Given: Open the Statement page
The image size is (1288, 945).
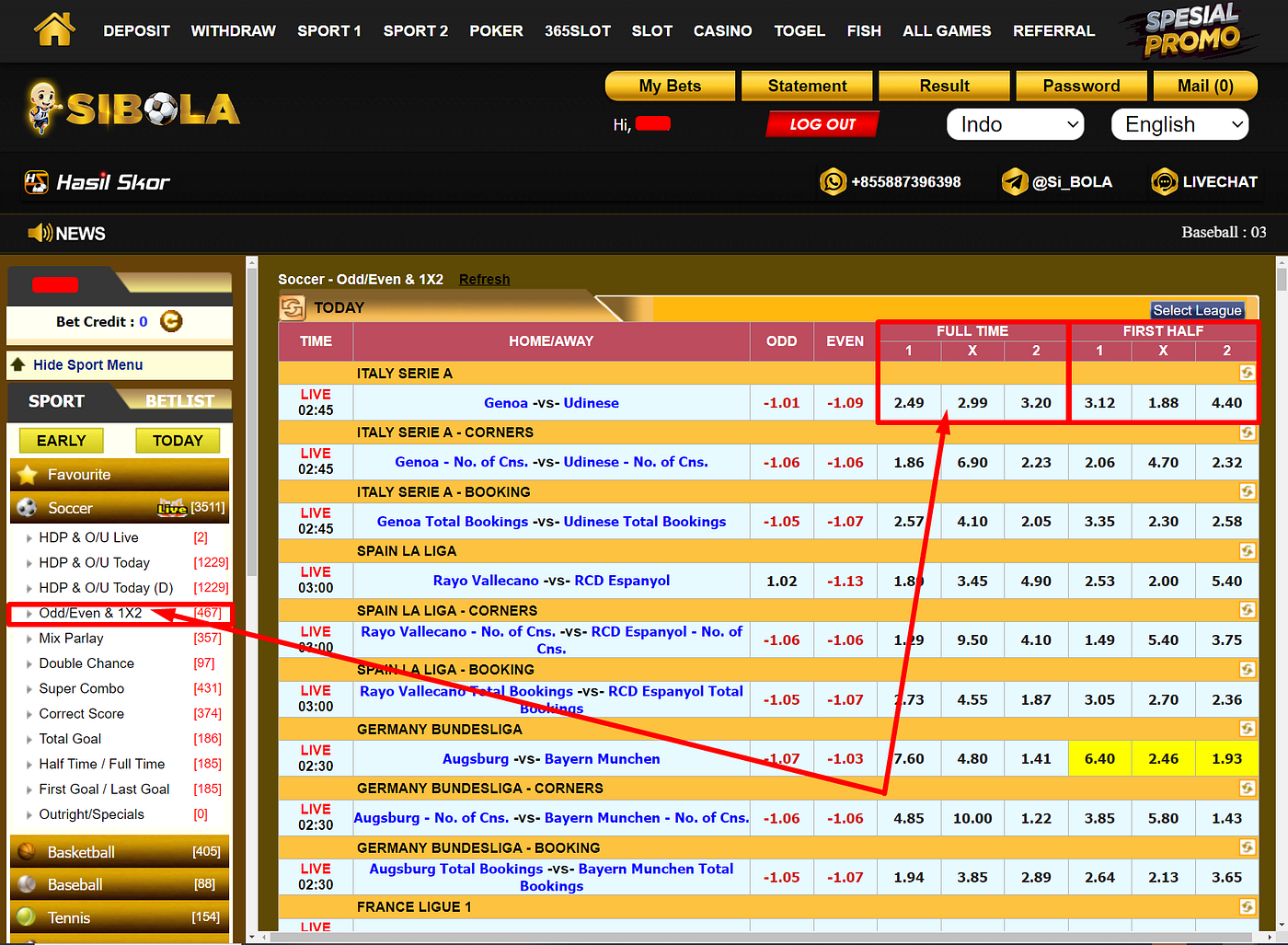Looking at the screenshot, I should [x=807, y=86].
